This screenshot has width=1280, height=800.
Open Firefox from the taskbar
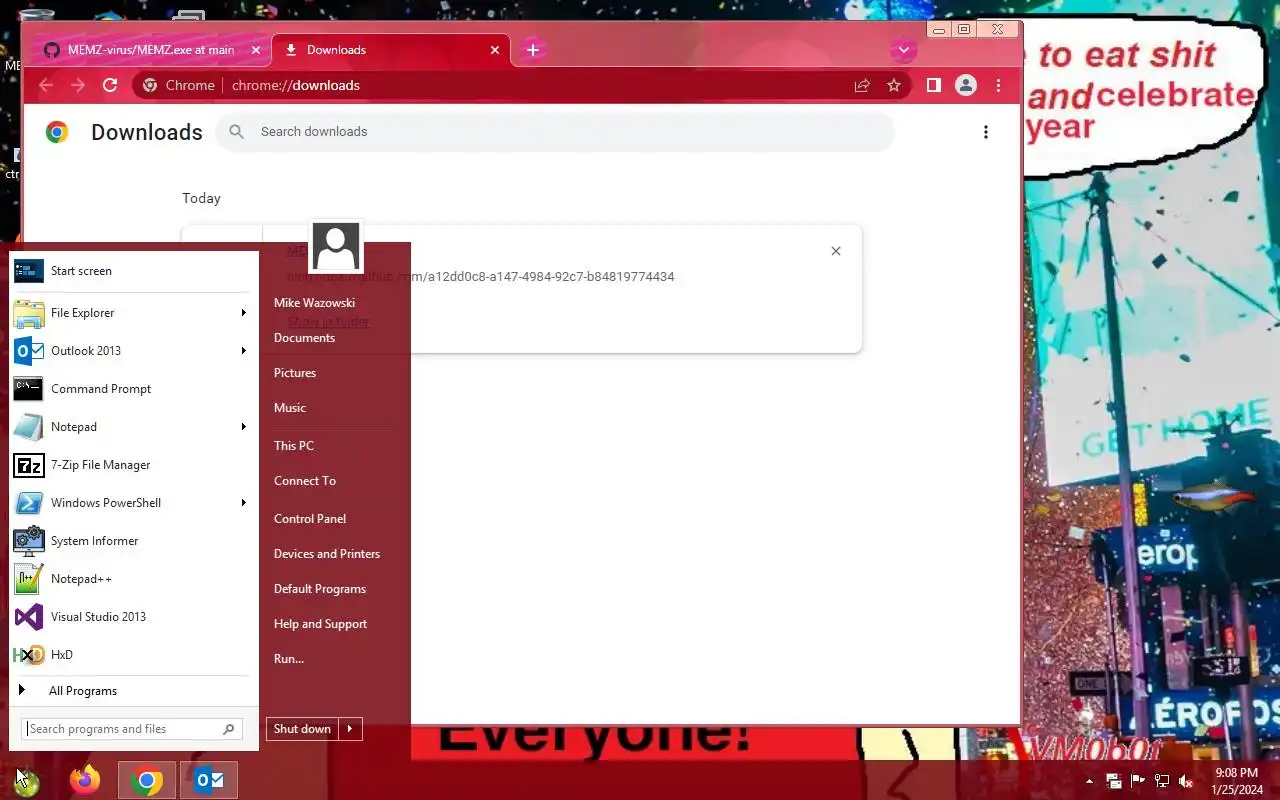tap(86, 780)
